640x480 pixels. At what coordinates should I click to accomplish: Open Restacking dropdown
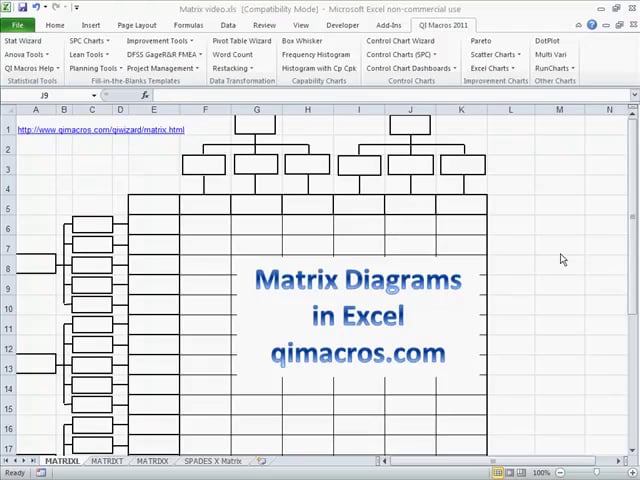(233, 68)
